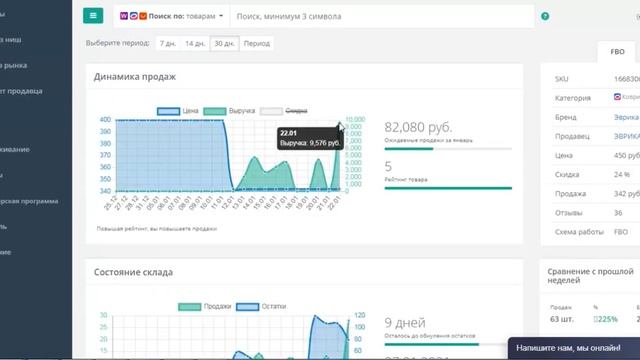Toggle the Остатки series in the warehouse chart
The width and height of the screenshot is (640, 360).
click(261, 307)
